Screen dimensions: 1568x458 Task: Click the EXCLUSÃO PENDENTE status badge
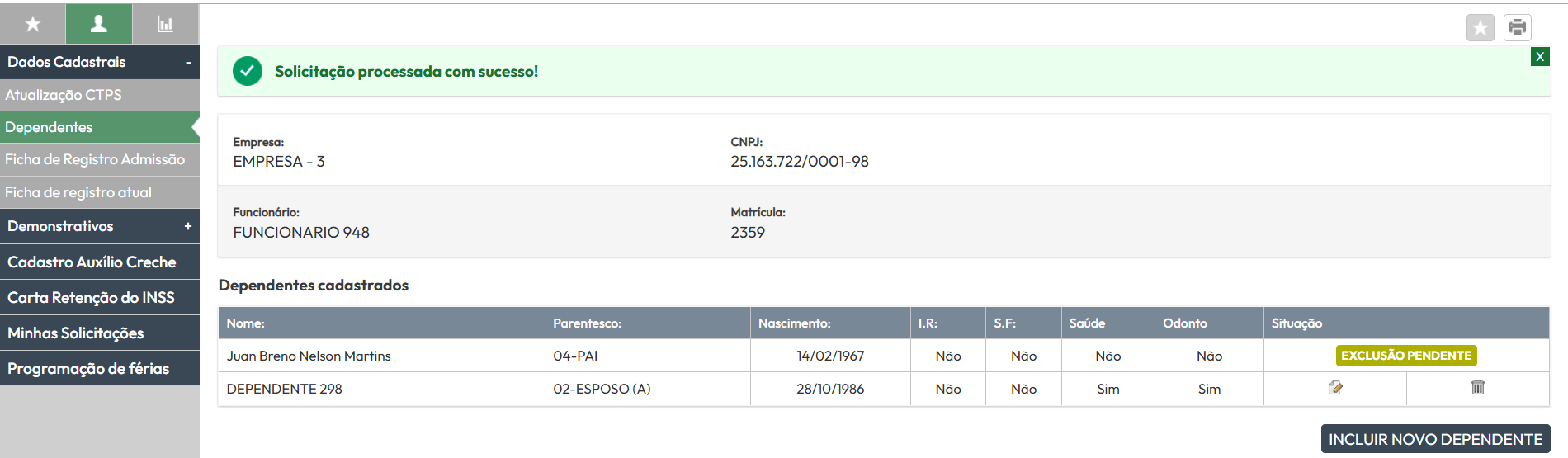point(1406,356)
